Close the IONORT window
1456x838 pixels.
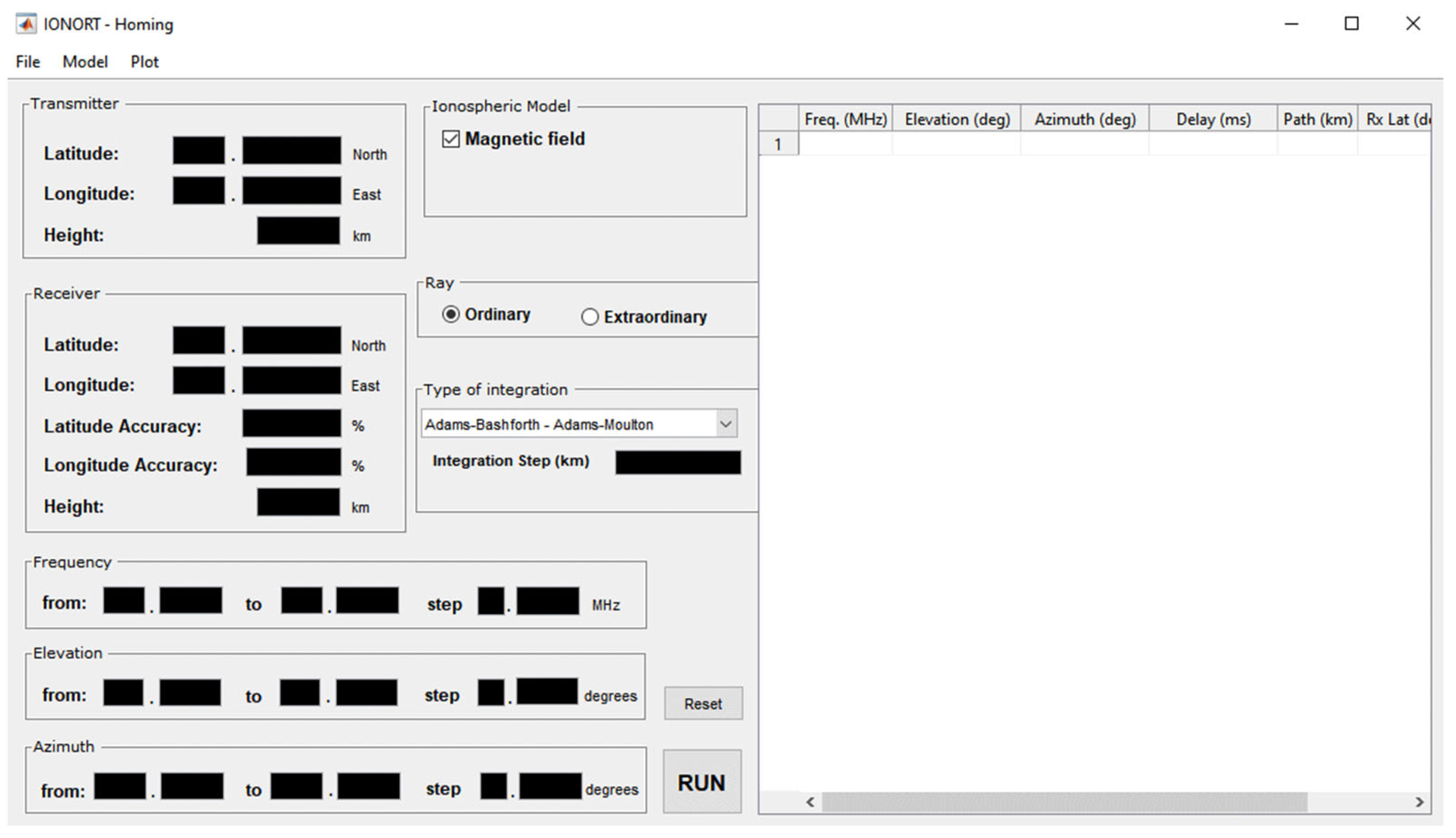click(1413, 24)
